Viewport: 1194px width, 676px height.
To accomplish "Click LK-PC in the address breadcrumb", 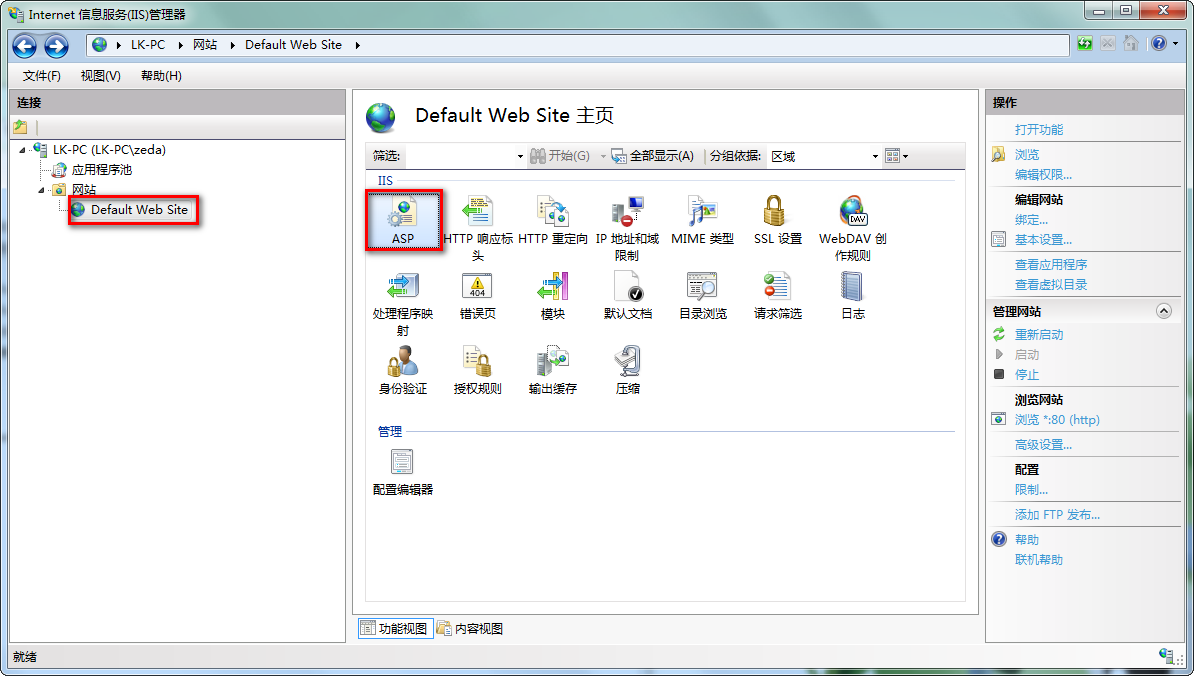I will click(x=148, y=45).
